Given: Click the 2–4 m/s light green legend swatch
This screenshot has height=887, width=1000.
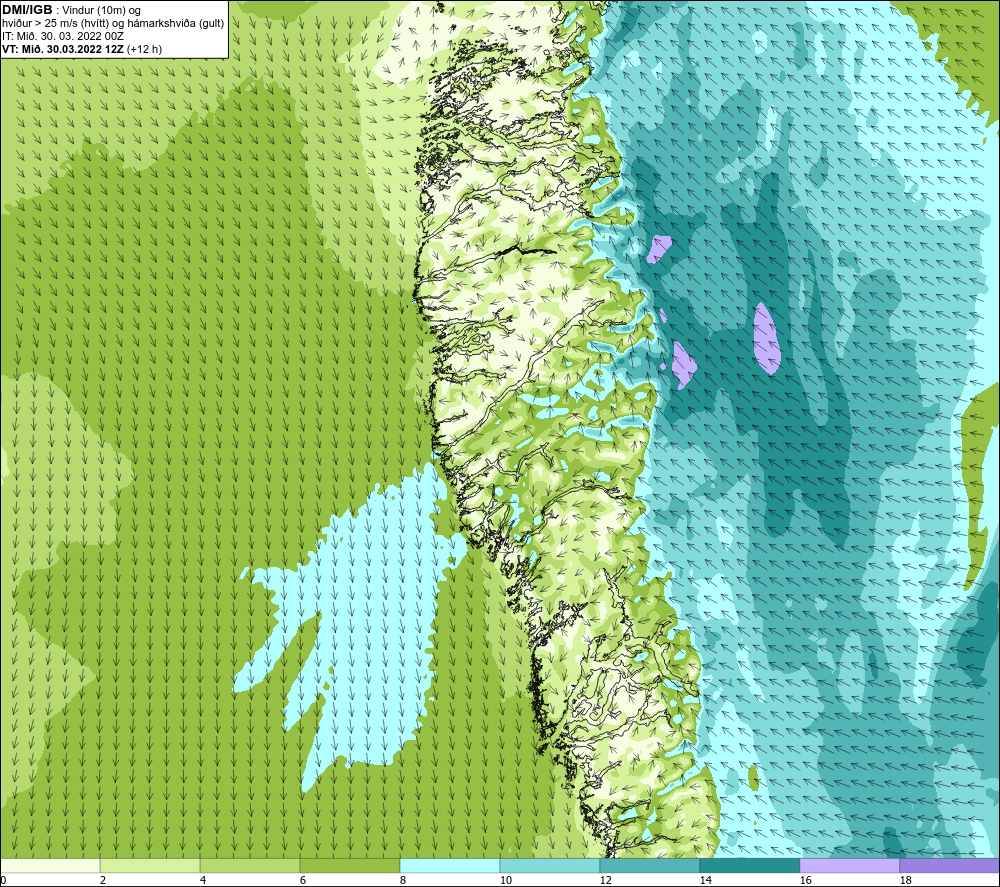Looking at the screenshot, I should click(x=150, y=865).
